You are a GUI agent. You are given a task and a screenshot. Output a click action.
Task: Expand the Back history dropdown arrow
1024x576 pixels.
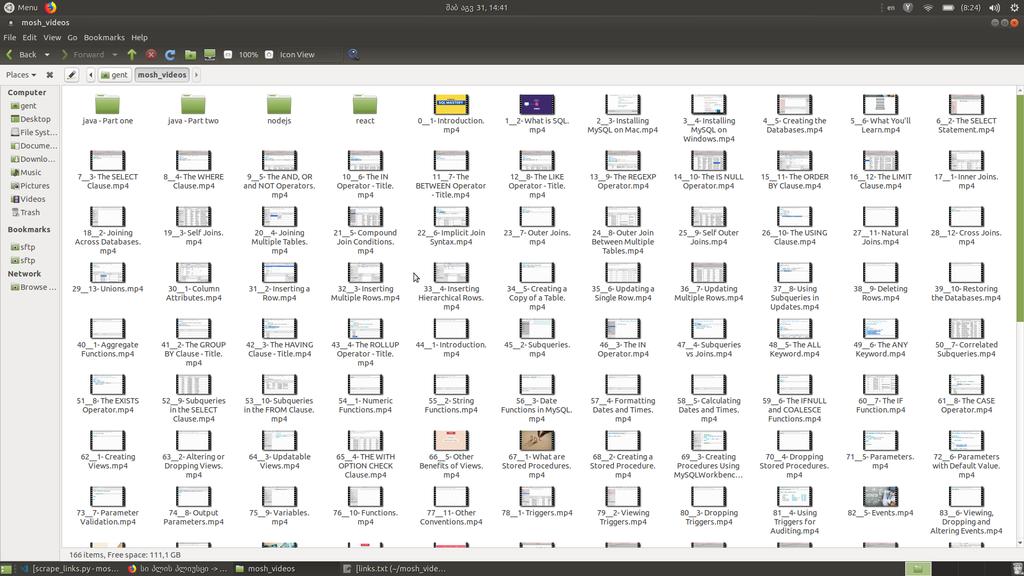[x=47, y=55]
